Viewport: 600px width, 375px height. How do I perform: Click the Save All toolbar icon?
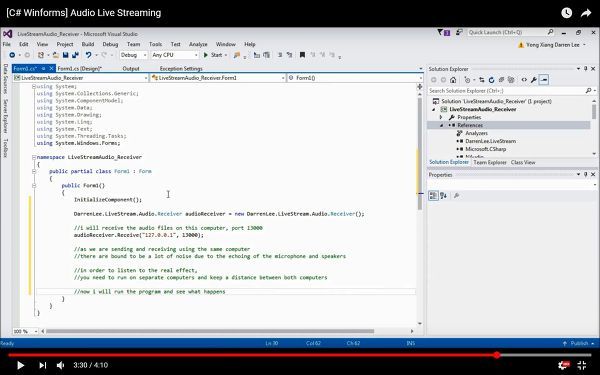click(75, 55)
